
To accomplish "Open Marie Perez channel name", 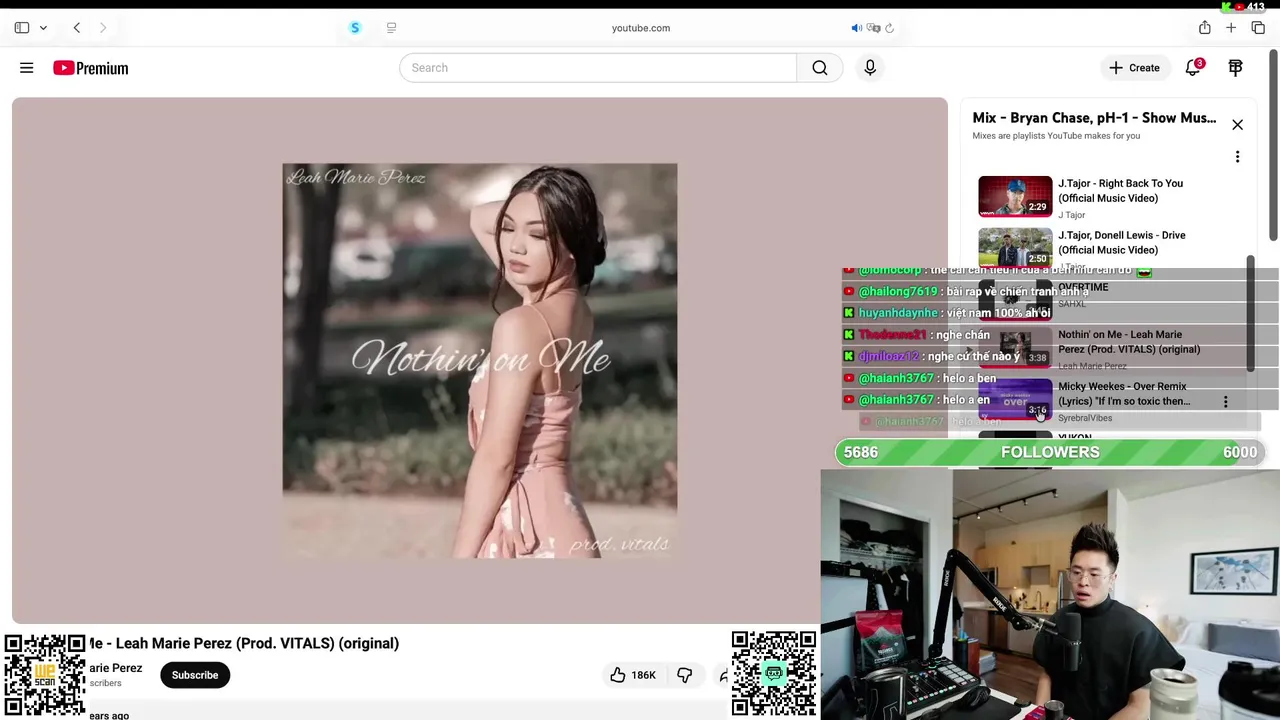I will point(116,668).
